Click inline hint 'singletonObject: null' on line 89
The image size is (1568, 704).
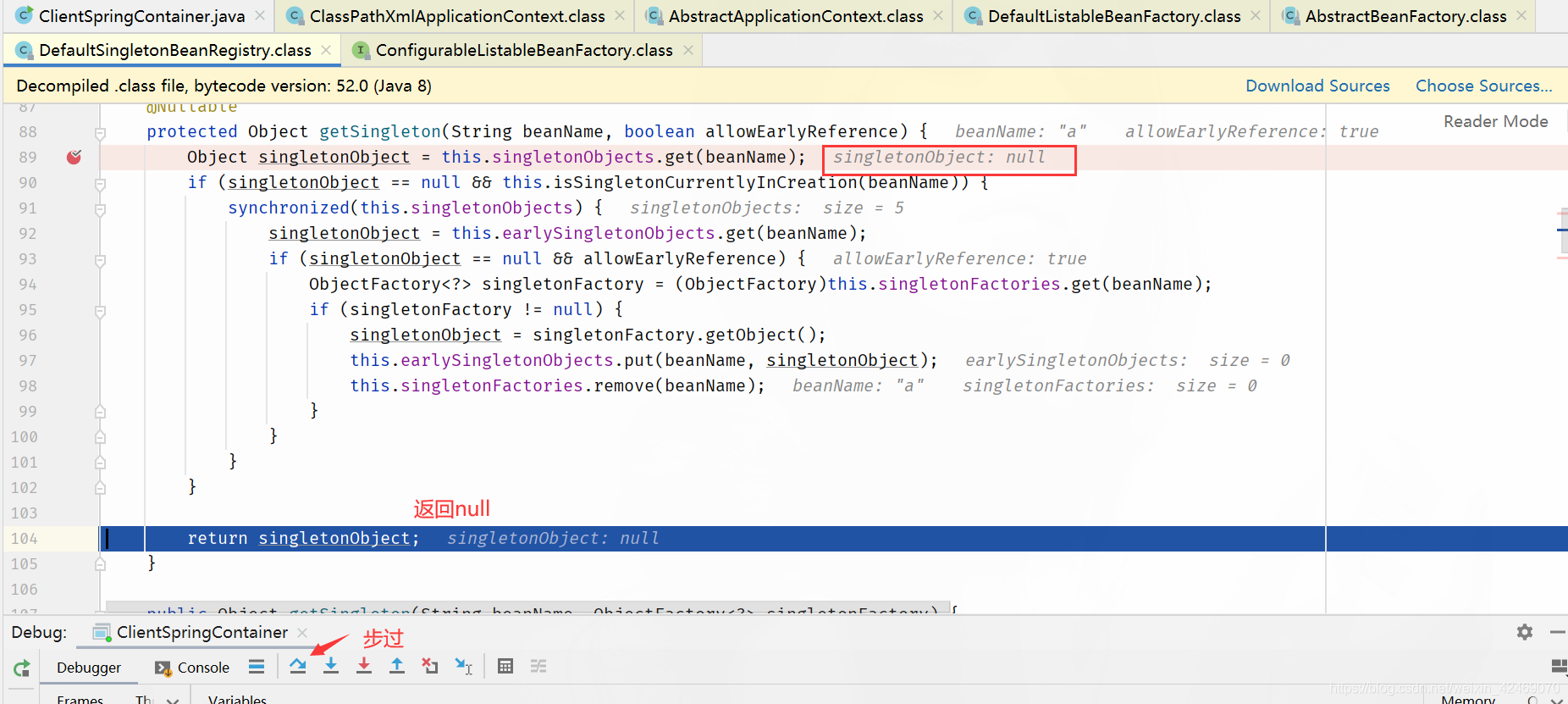[939, 157]
